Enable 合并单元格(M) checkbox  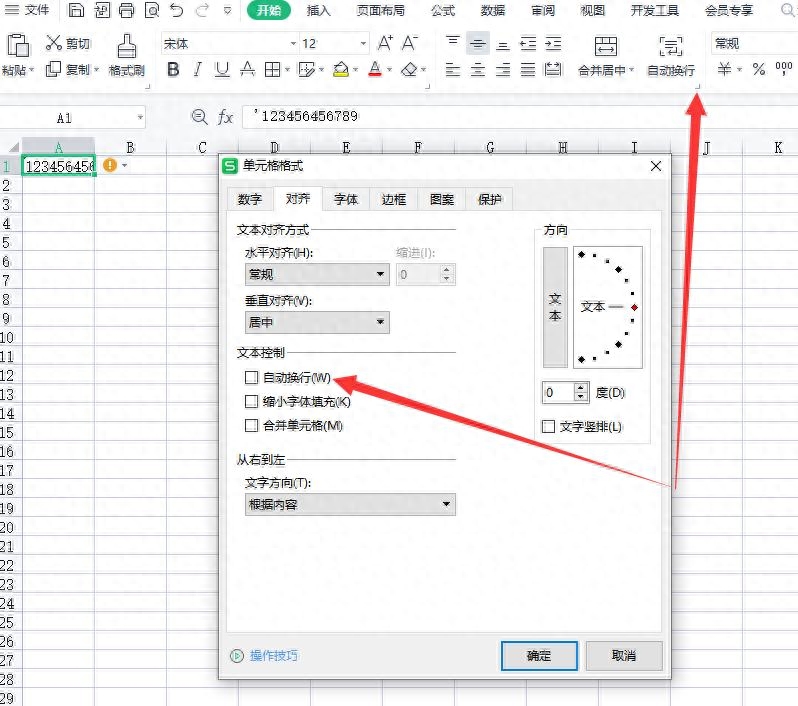251,425
